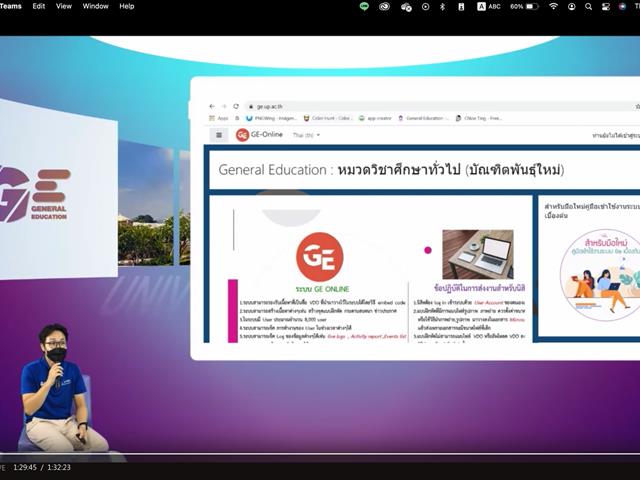This screenshot has width=640, height=480.
Task: Open Control Center icon
Action: point(605,7)
